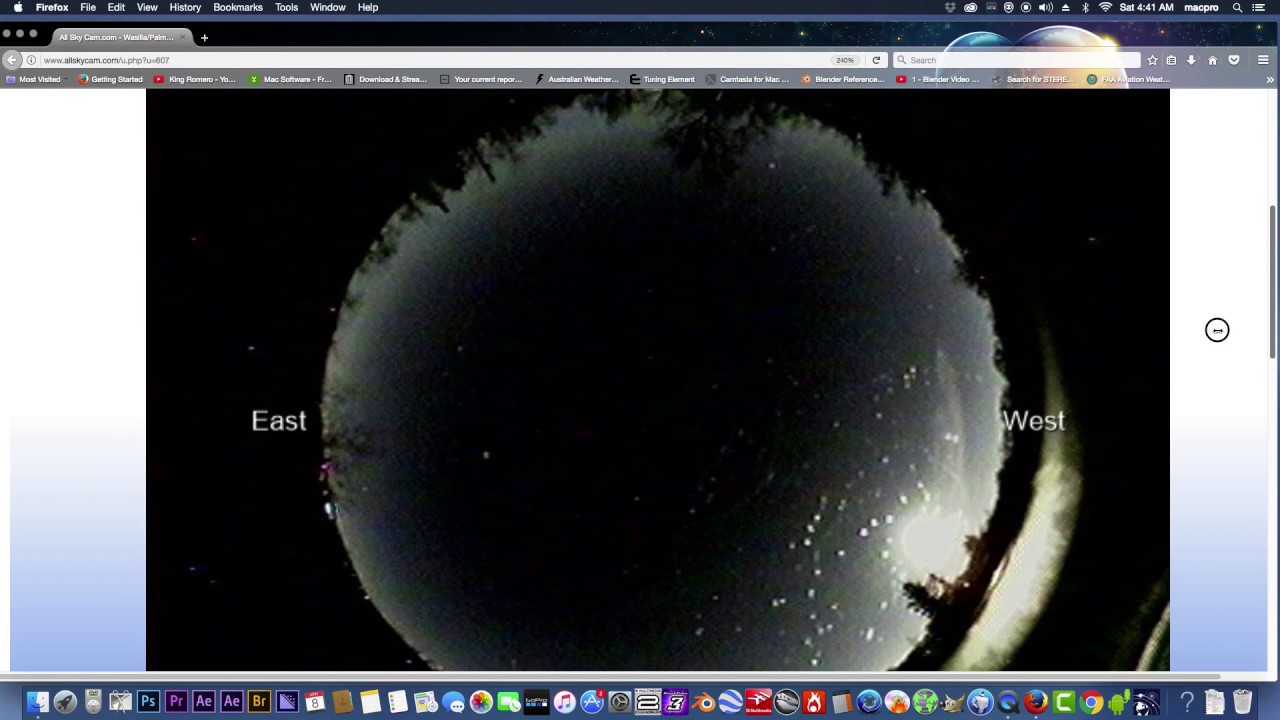Open the Camtasia for Mac bookmark
Image resolution: width=1280 pixels, height=720 pixels.
pyautogui.click(x=747, y=79)
